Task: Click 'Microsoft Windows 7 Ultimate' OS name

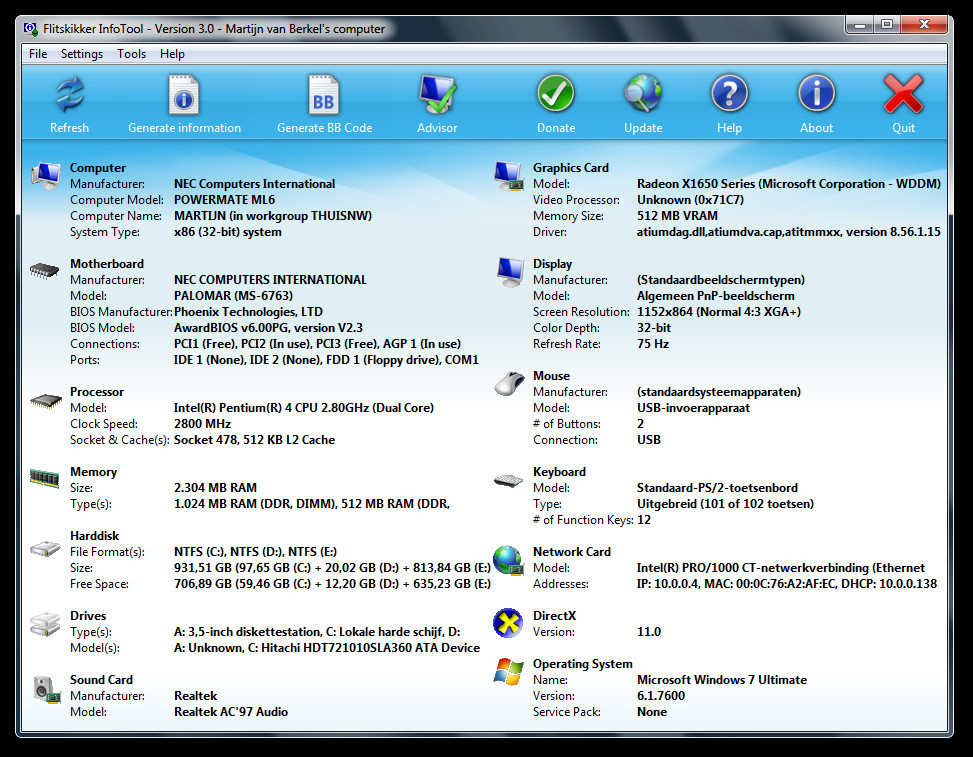Action: click(x=722, y=680)
